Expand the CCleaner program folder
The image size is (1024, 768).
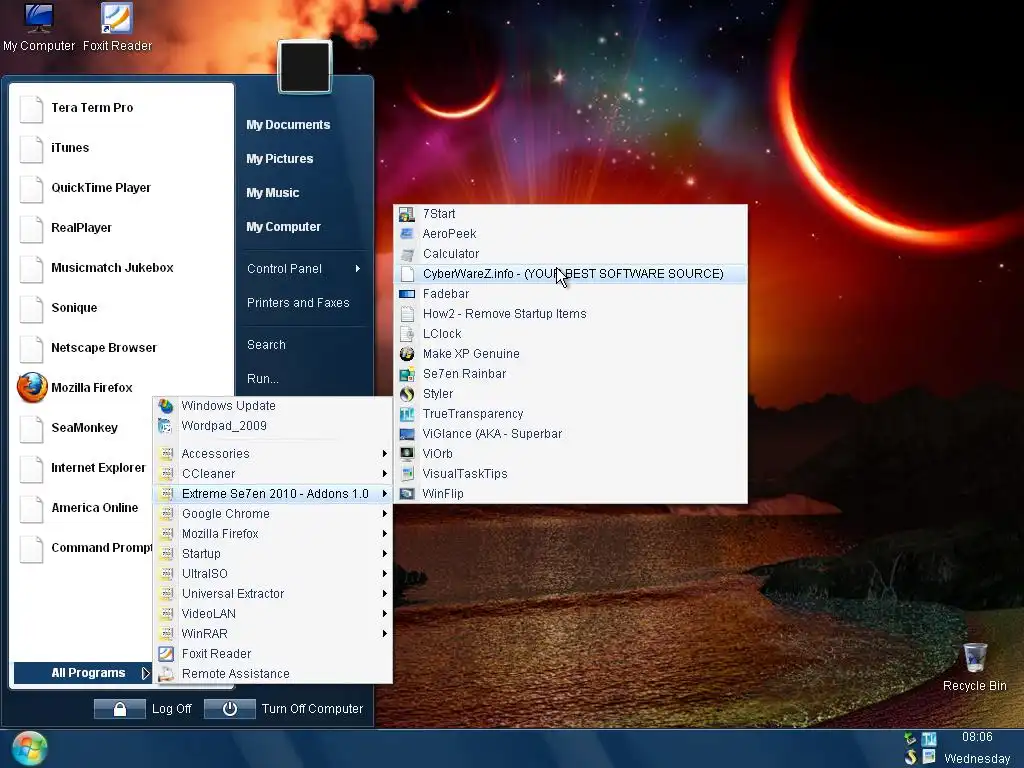coord(273,474)
